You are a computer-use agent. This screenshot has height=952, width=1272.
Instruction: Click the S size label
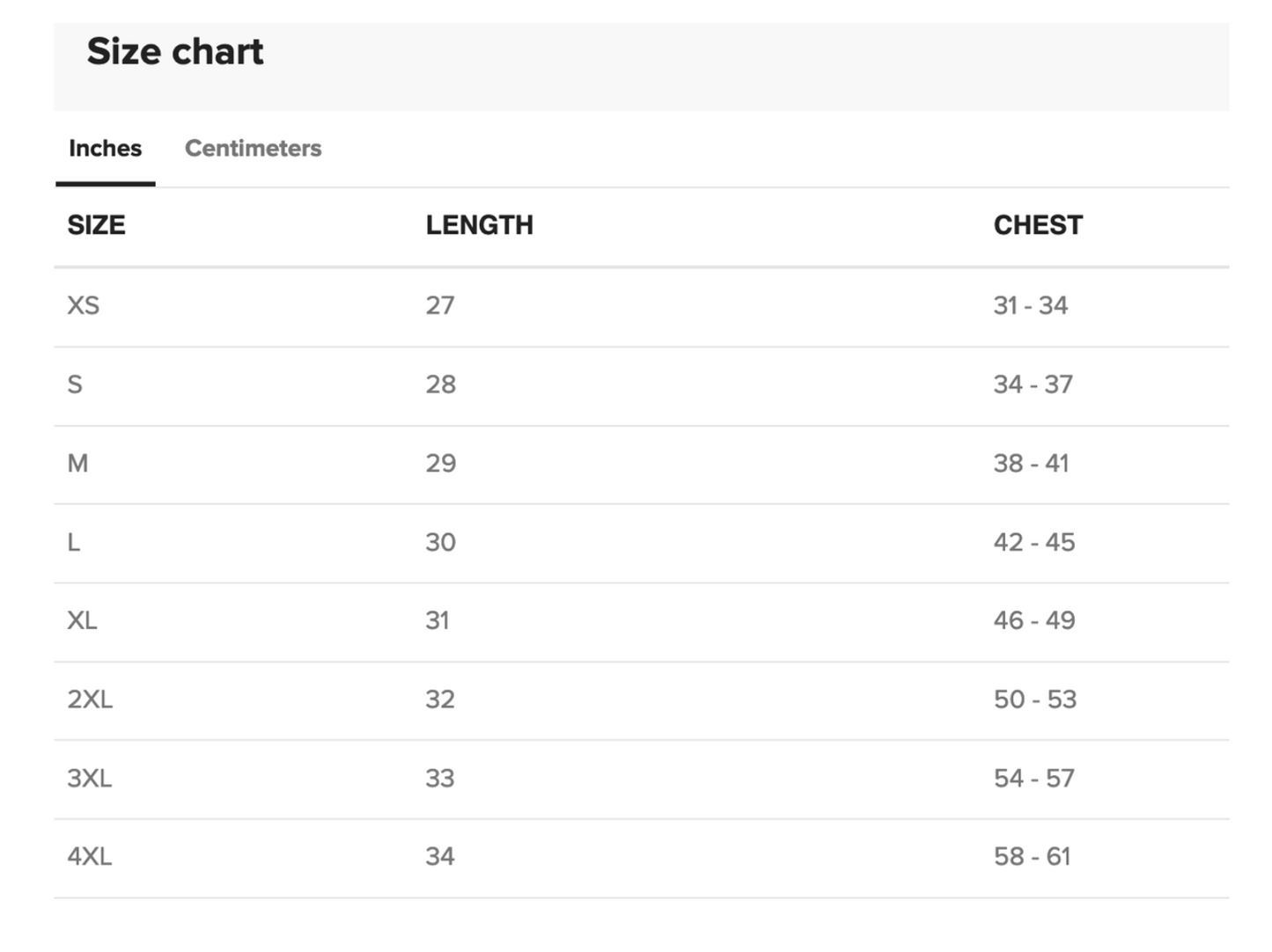[75, 384]
